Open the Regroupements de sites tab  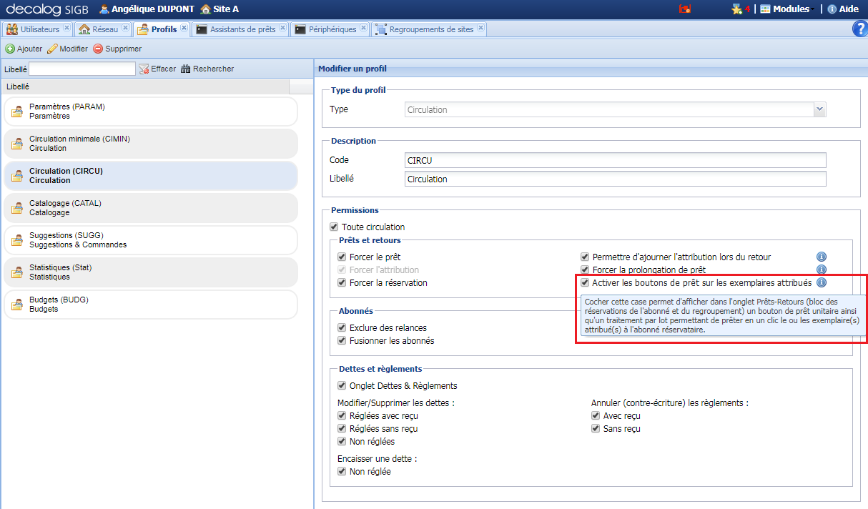click(x=427, y=29)
